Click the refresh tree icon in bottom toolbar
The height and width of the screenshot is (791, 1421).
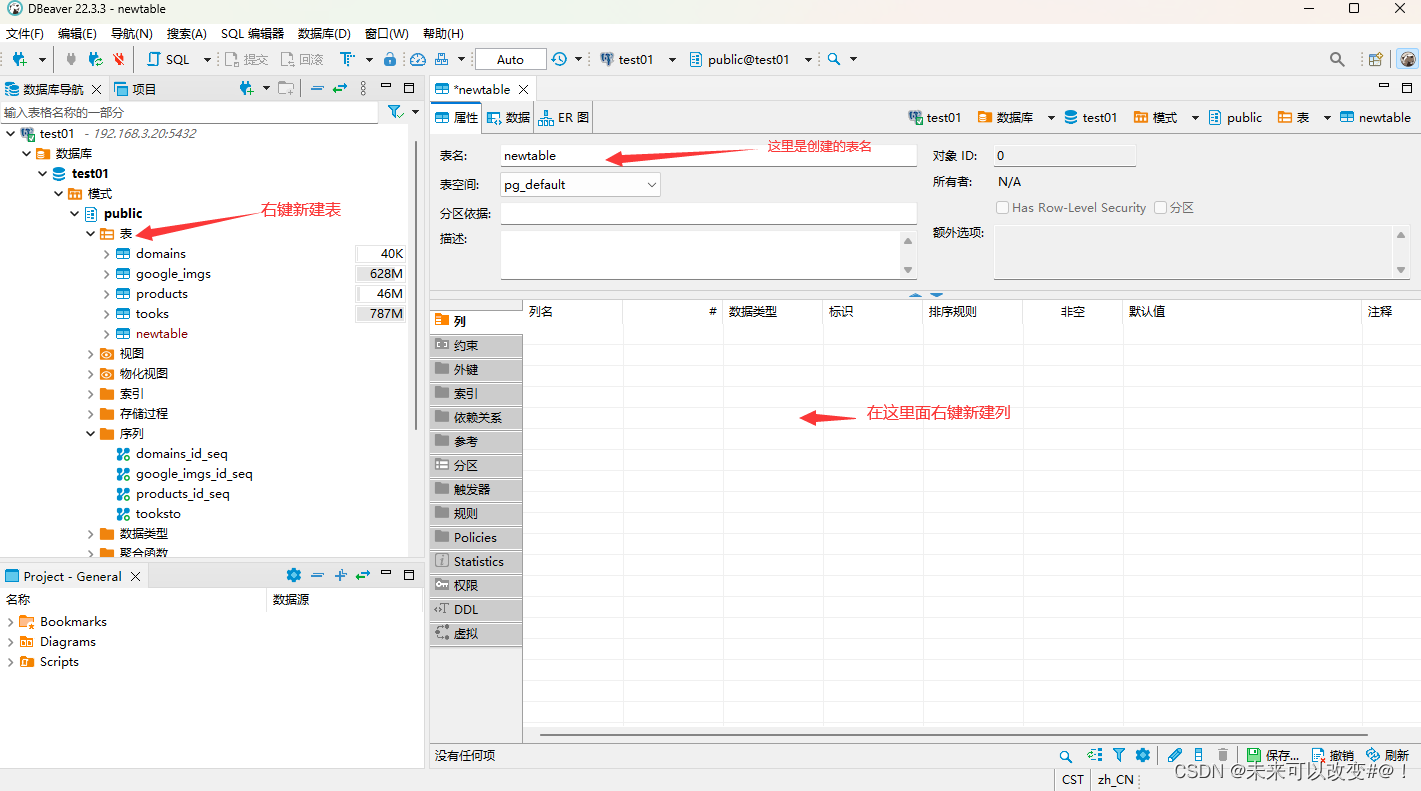[x=1095, y=755]
